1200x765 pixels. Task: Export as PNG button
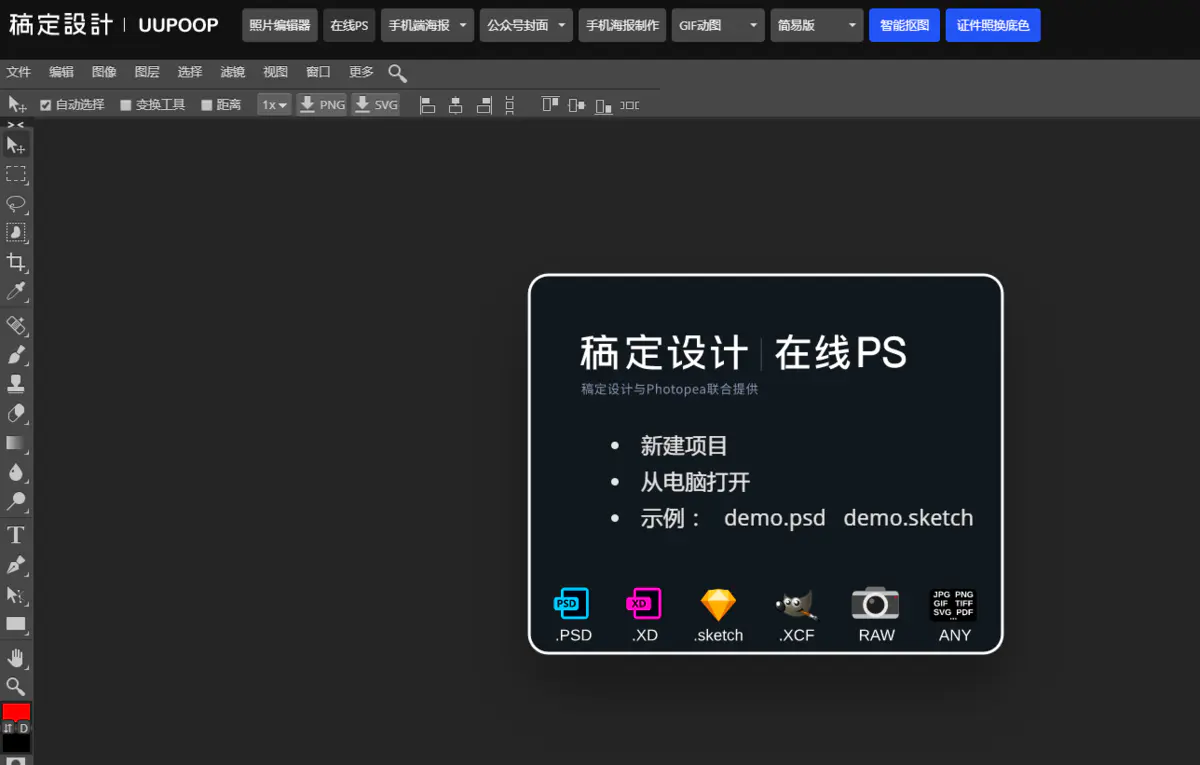pos(322,104)
